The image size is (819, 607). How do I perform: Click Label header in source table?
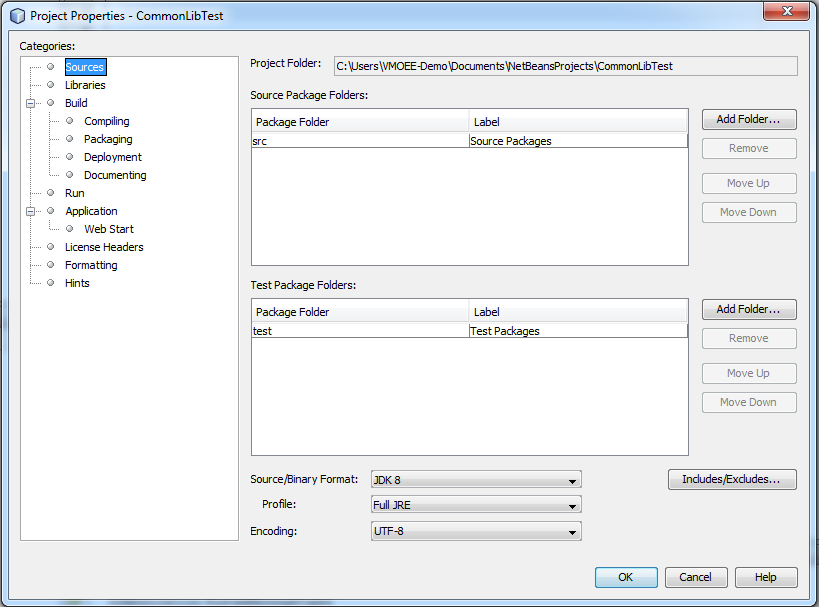[x=578, y=122]
